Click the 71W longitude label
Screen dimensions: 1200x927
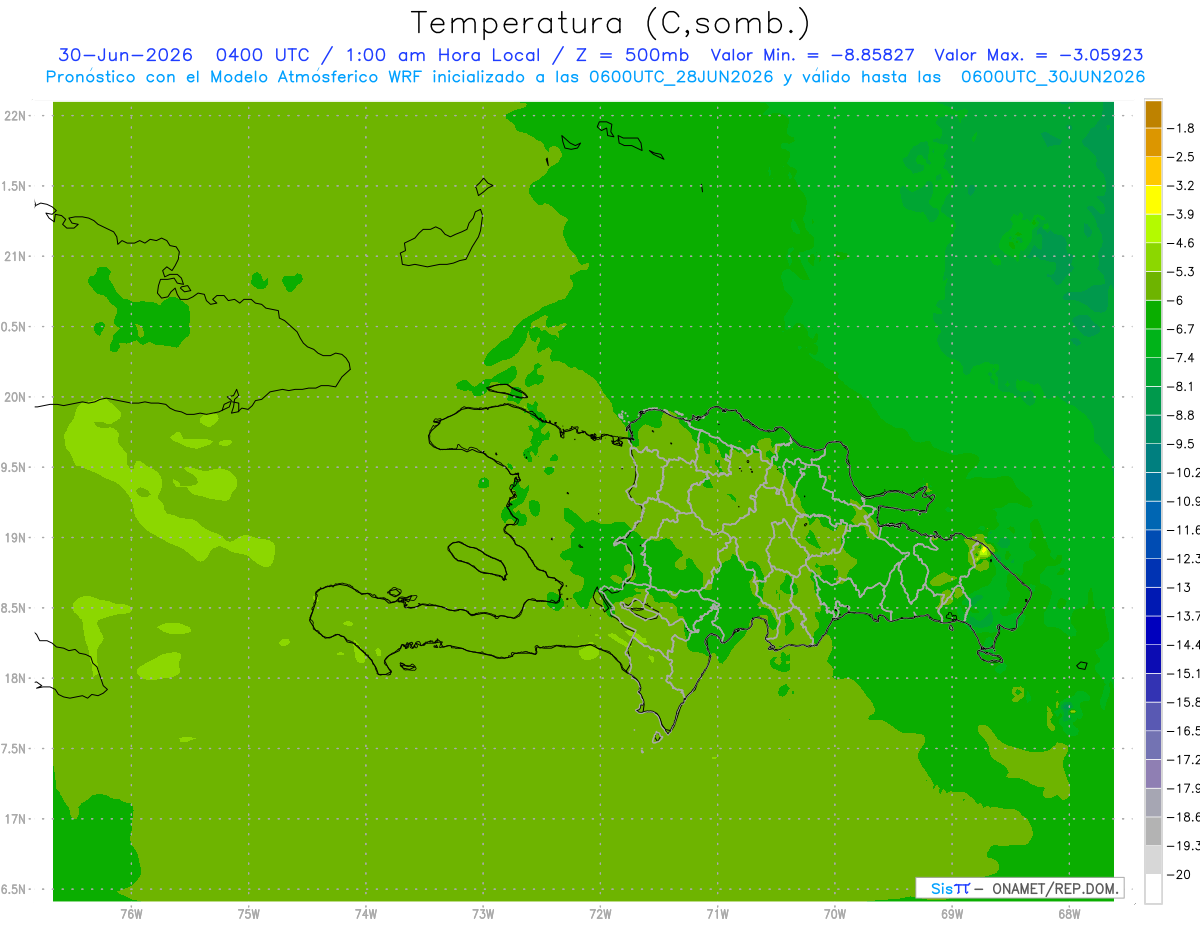coord(717,913)
